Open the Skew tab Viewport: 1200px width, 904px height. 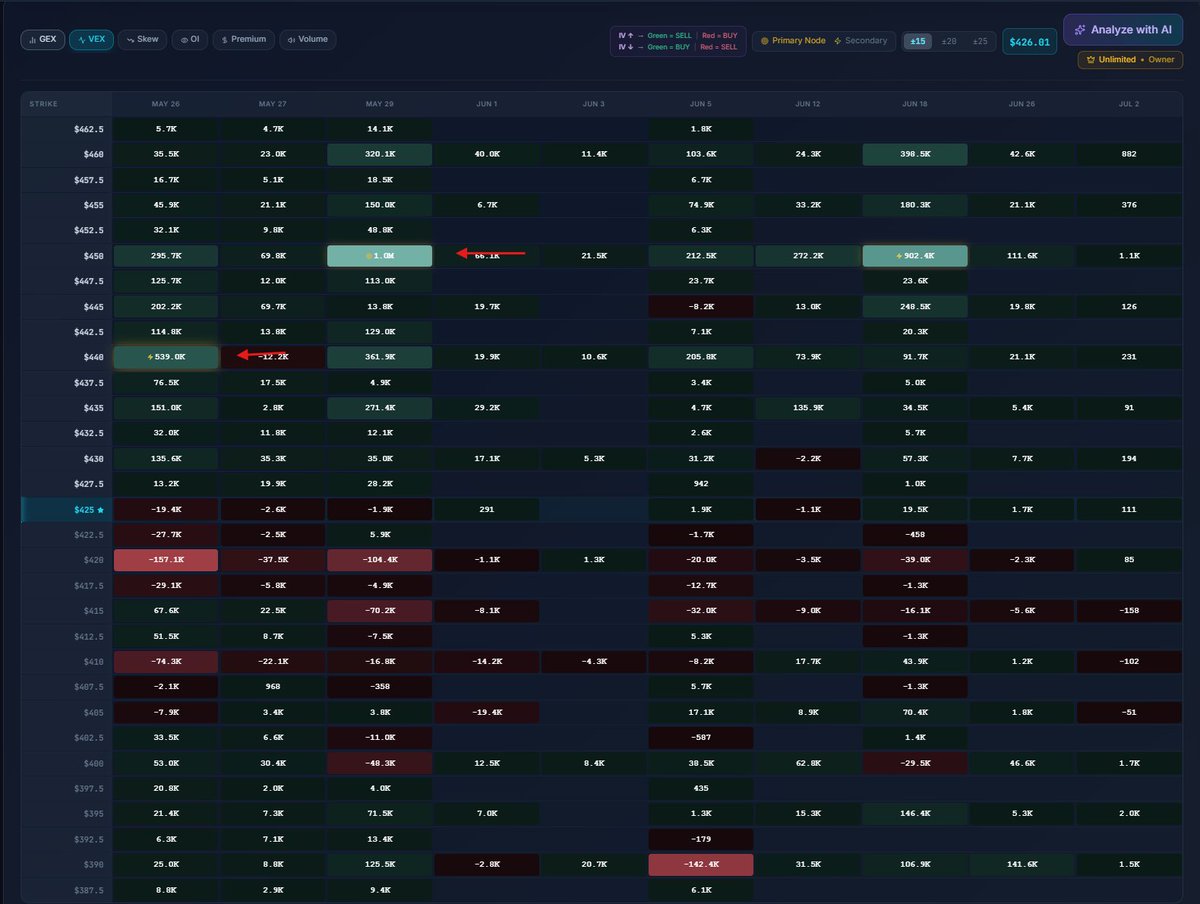(x=142, y=40)
